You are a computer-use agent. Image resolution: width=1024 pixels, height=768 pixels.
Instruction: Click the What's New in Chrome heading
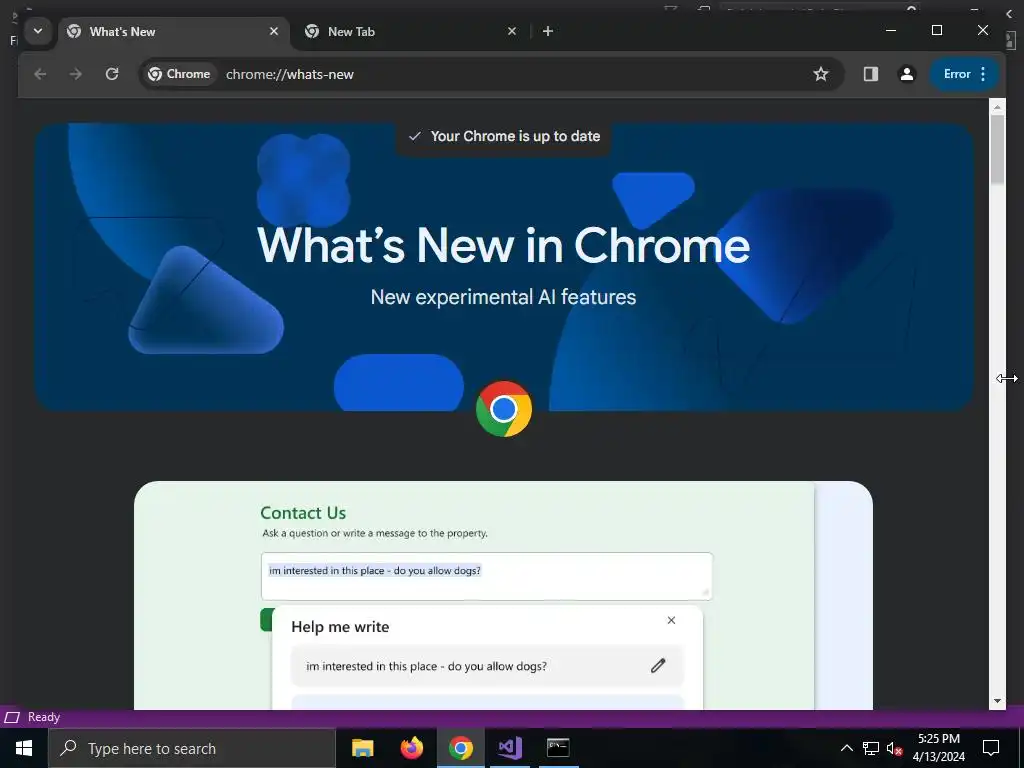504,246
